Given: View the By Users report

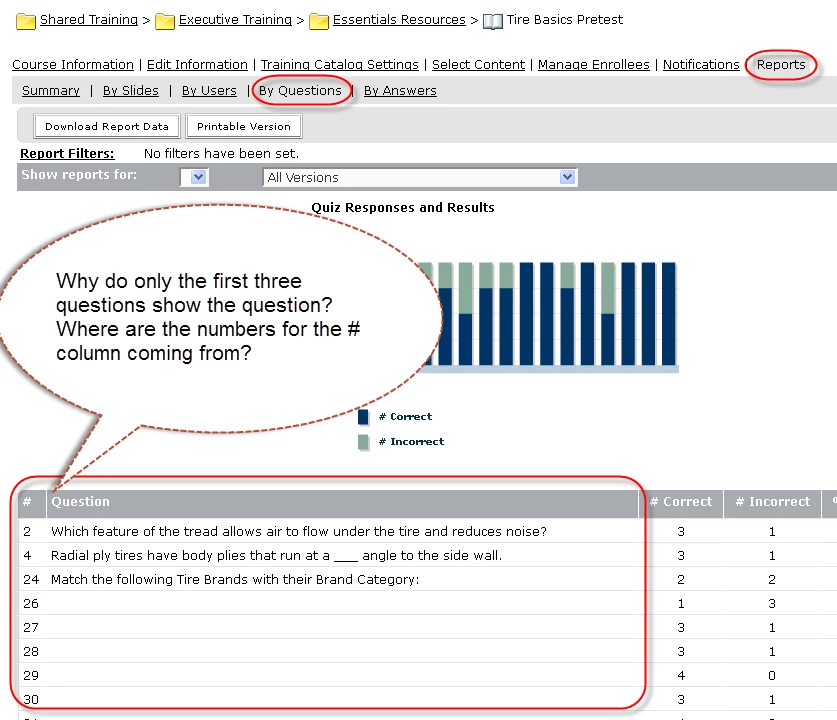Looking at the screenshot, I should click(209, 91).
